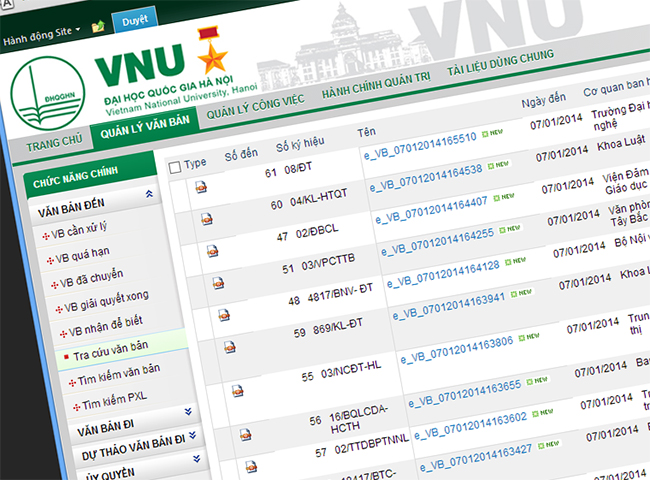Go to the TRANG CHỦ tab
The image size is (650, 480).
[x=54, y=144]
